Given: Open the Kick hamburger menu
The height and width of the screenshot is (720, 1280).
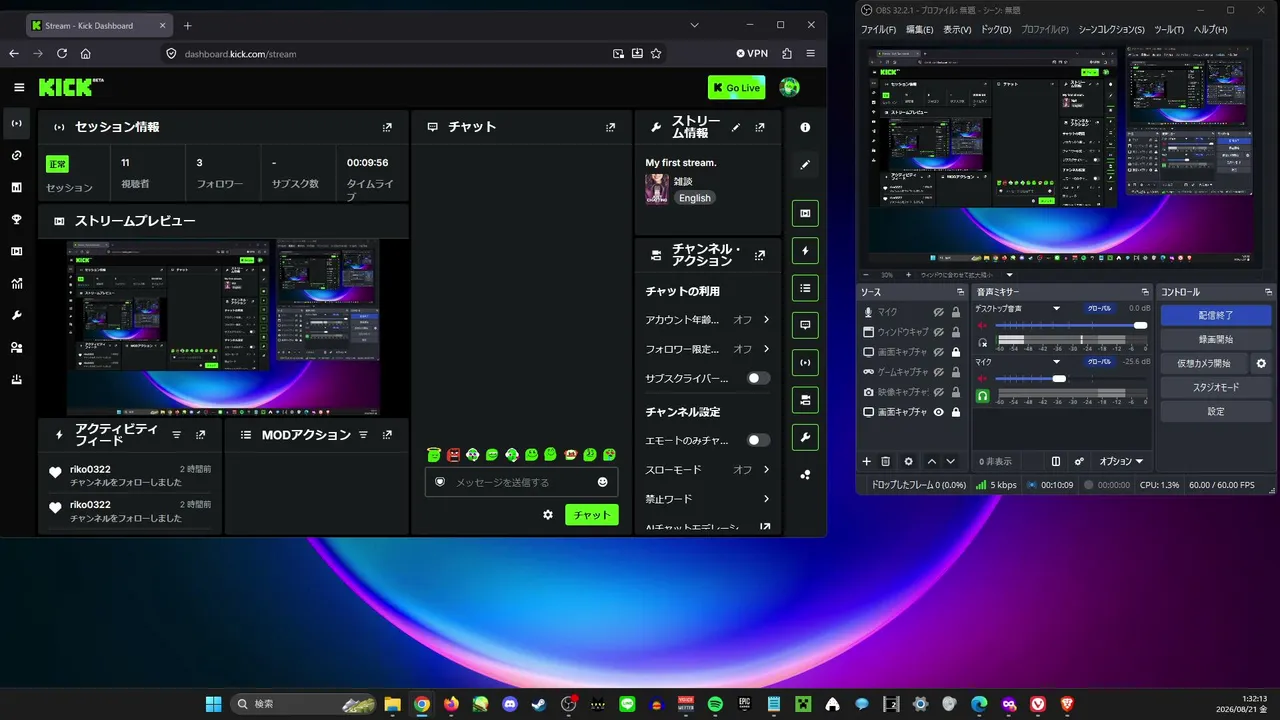Looking at the screenshot, I should click(18, 88).
